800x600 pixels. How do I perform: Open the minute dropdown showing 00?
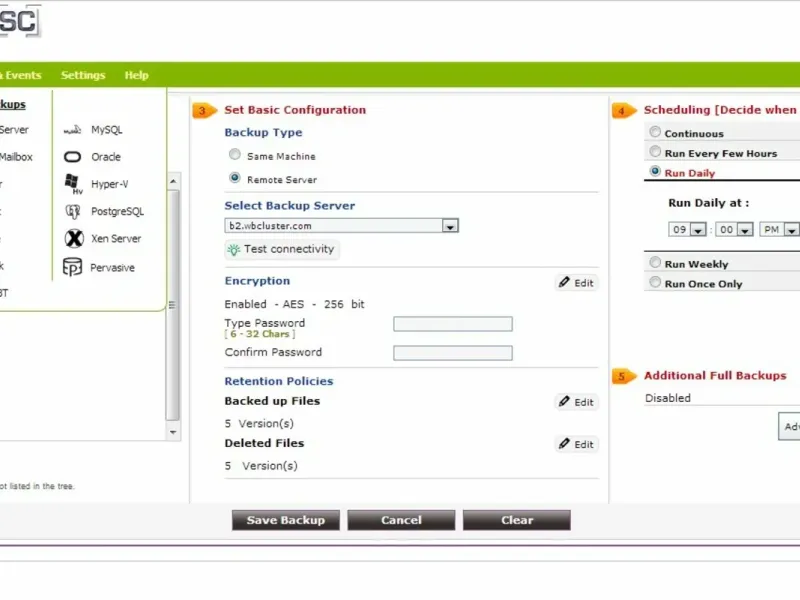(734, 230)
